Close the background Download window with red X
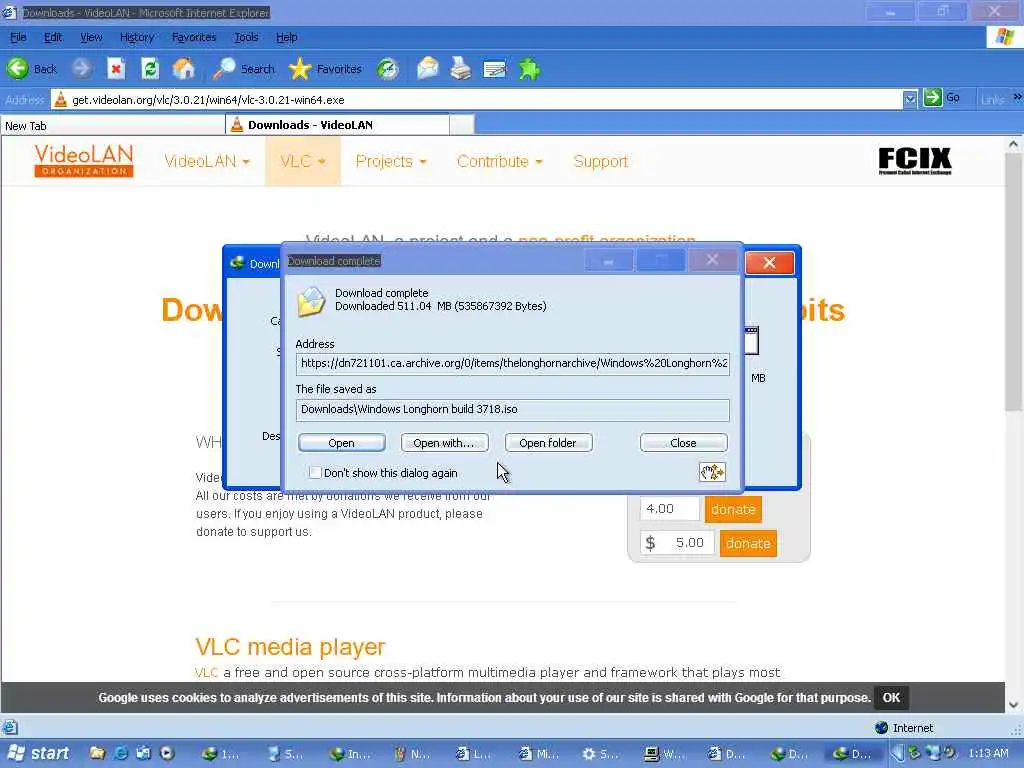This screenshot has width=1024, height=768. [769, 263]
